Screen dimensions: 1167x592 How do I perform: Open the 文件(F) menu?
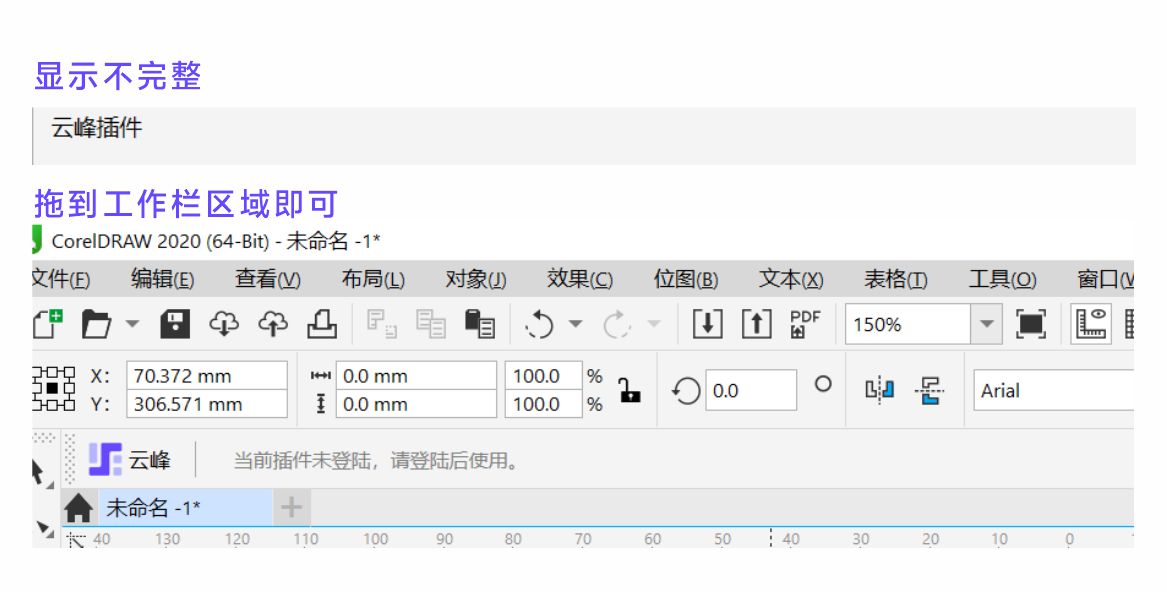pos(61,279)
